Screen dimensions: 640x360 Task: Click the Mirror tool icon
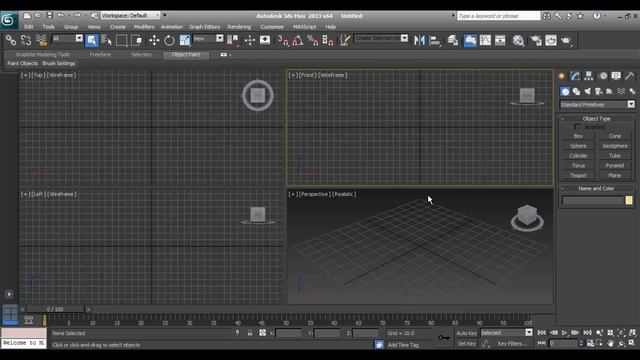(419, 40)
